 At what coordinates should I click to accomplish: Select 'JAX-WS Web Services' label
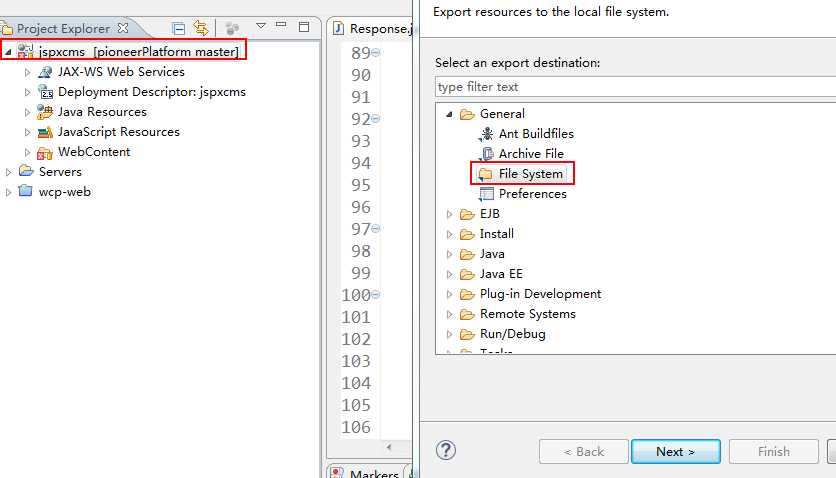click(121, 71)
